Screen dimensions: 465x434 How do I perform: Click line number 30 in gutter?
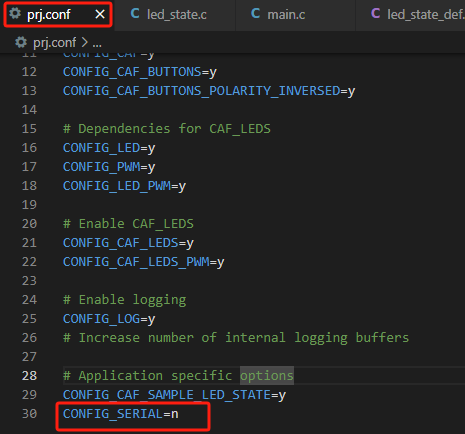pos(29,414)
